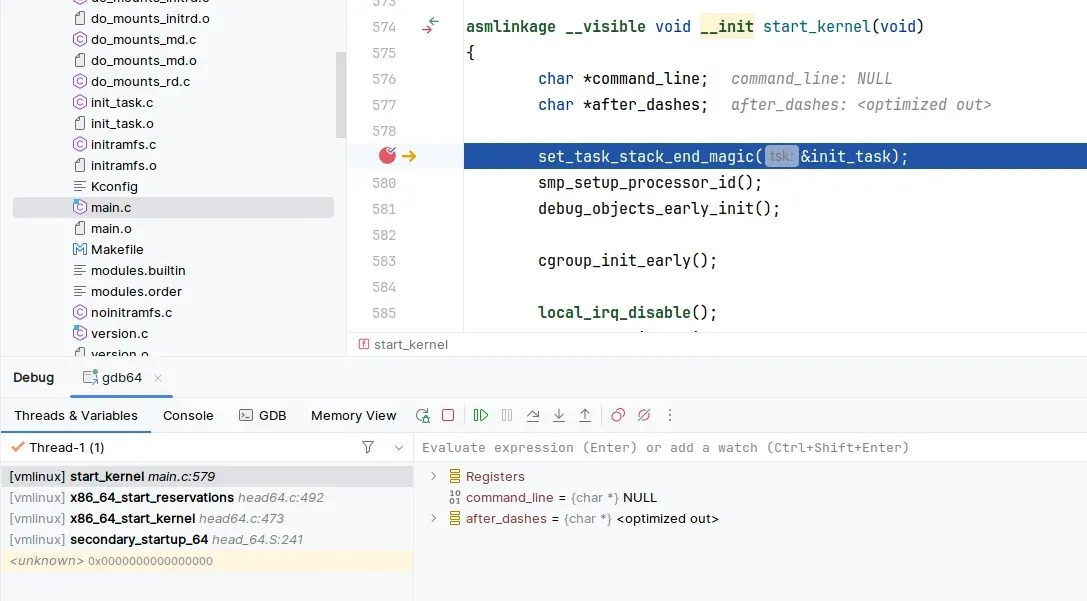The width and height of the screenshot is (1087, 601).
Task: Open noinitramfs.c in project tree
Action: (x=132, y=313)
